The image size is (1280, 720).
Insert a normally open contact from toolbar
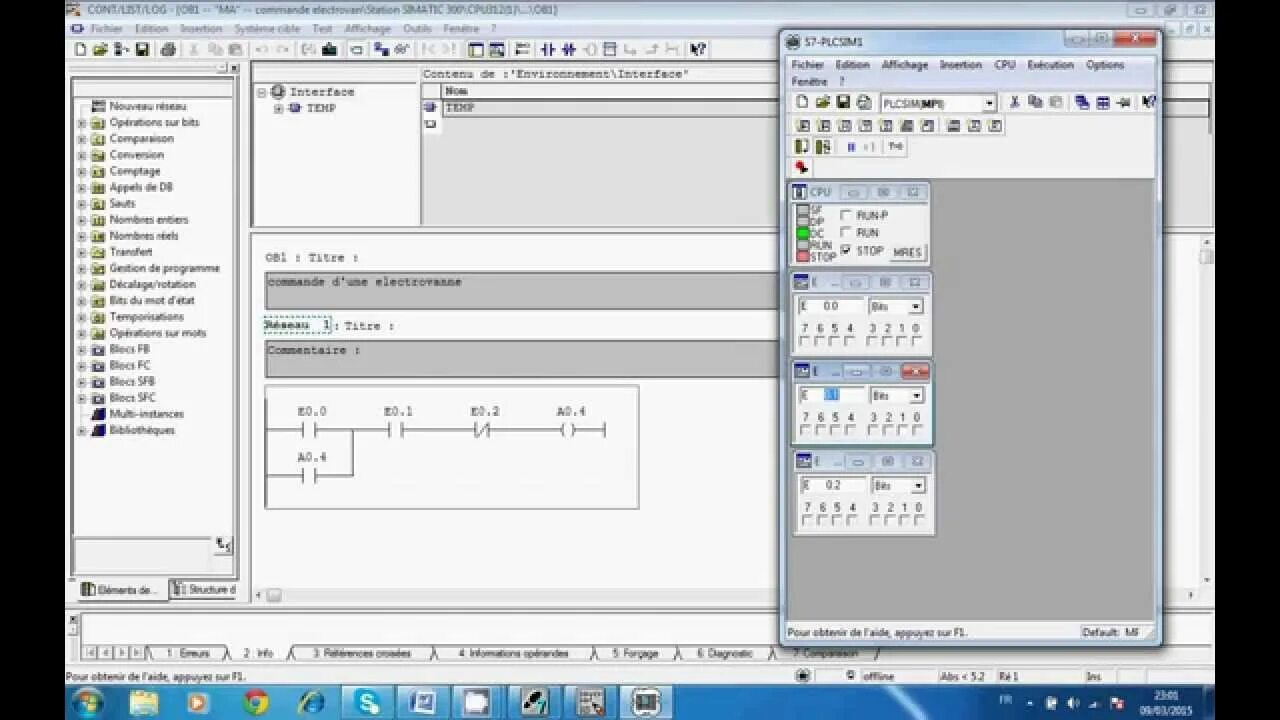(x=548, y=49)
